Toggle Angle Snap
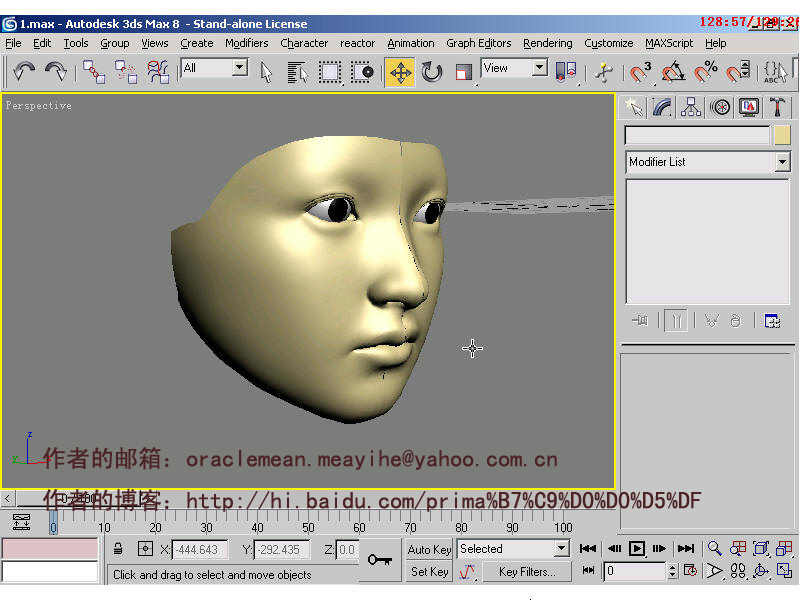Image resolution: width=800 pixels, height=600 pixels. tap(673, 72)
